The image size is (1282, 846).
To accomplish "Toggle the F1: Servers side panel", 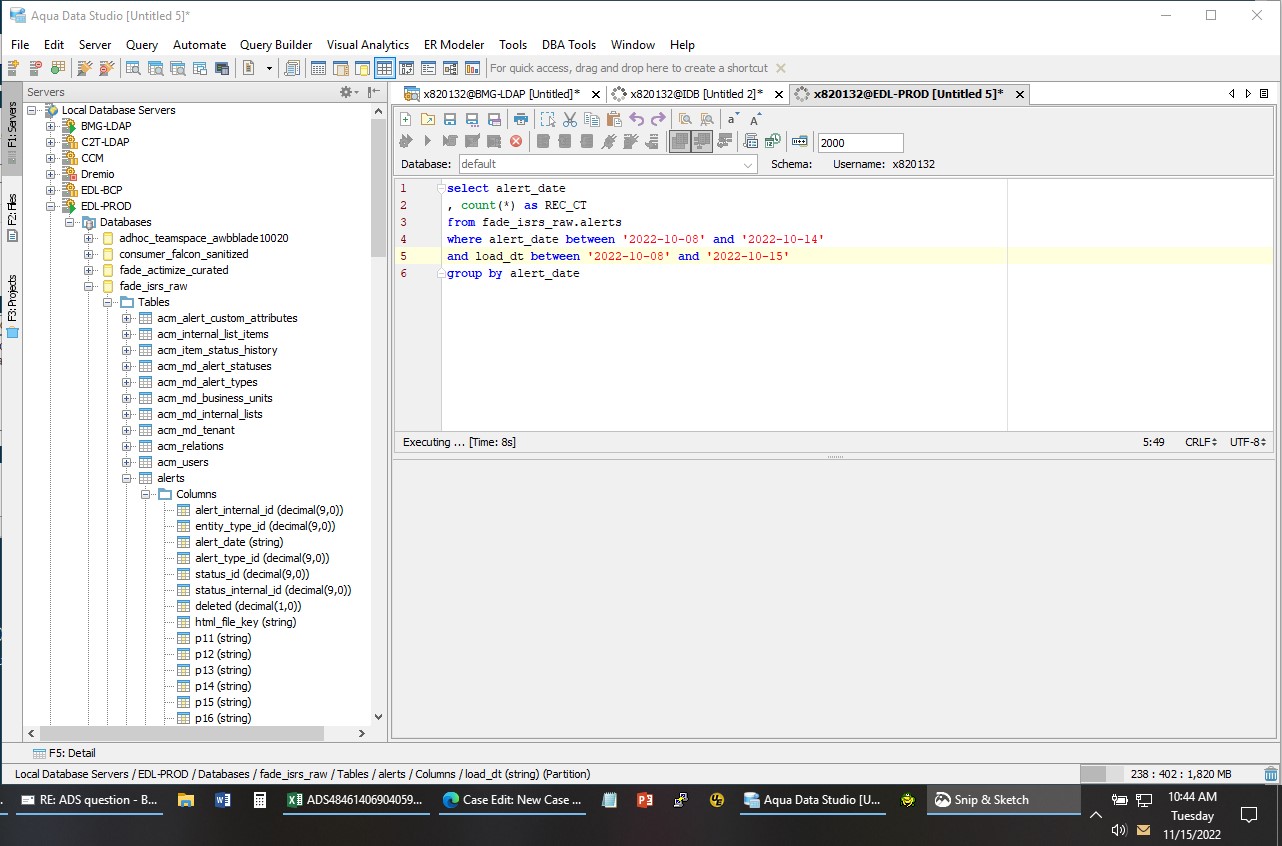I will [x=12, y=125].
